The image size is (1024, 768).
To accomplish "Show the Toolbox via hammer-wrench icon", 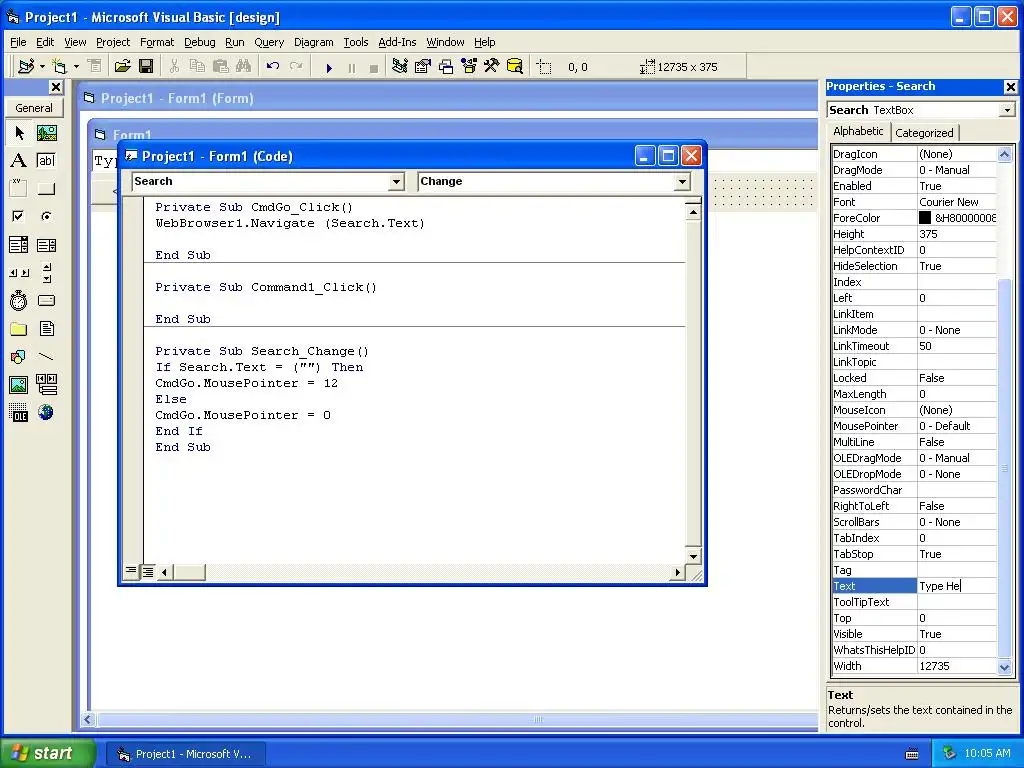I will 492,67.
